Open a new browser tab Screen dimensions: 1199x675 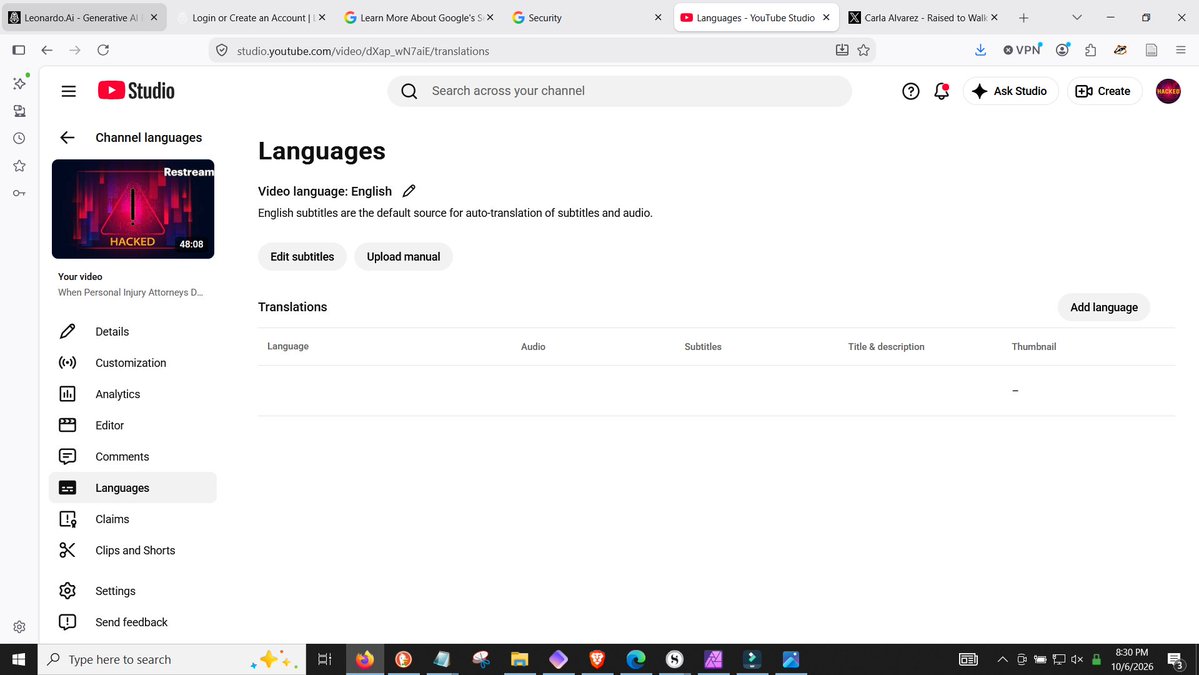(x=1023, y=18)
